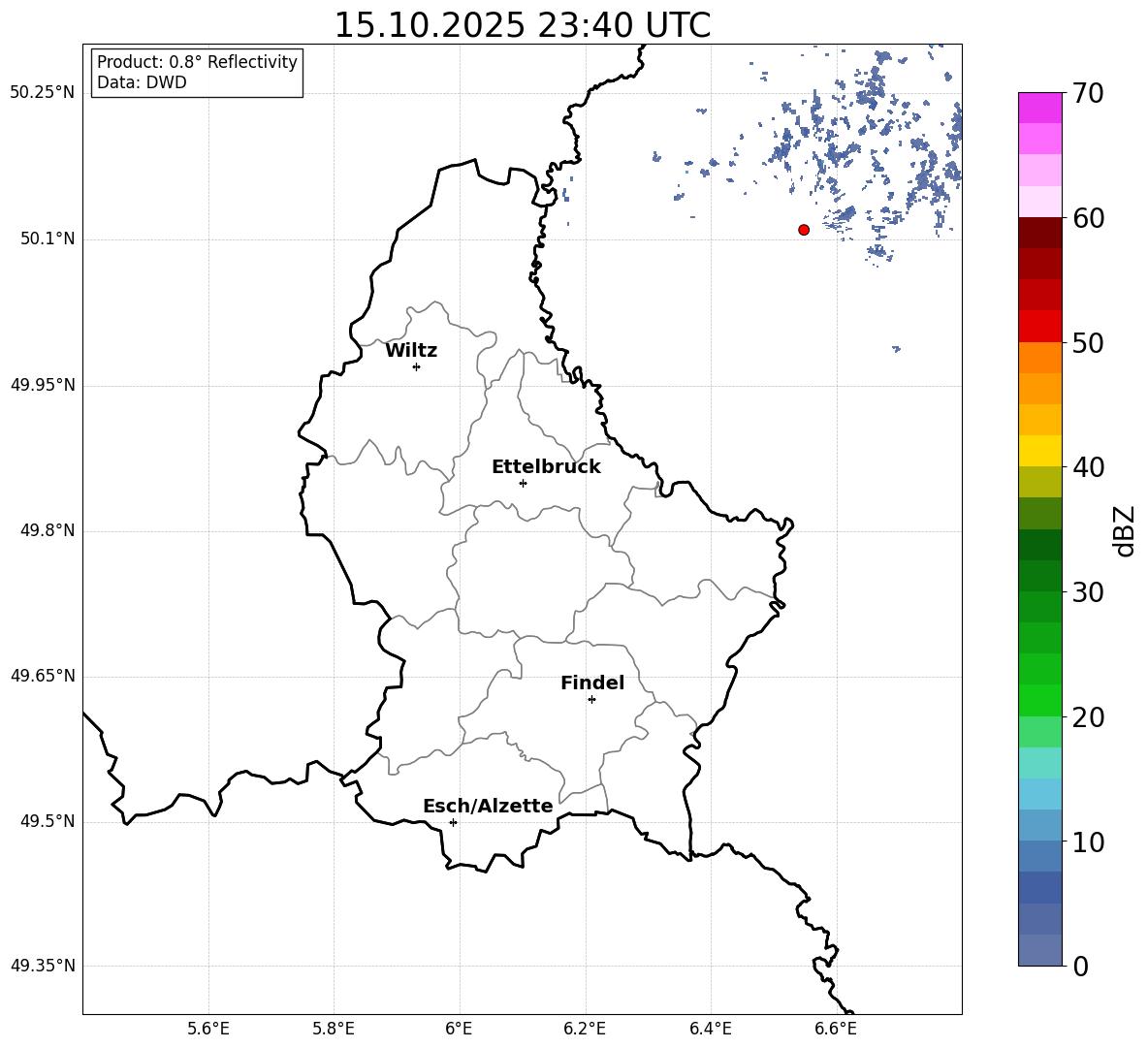Click the bright green colorbar segment just above 20
The image size is (1148, 1048).
pos(1039,701)
